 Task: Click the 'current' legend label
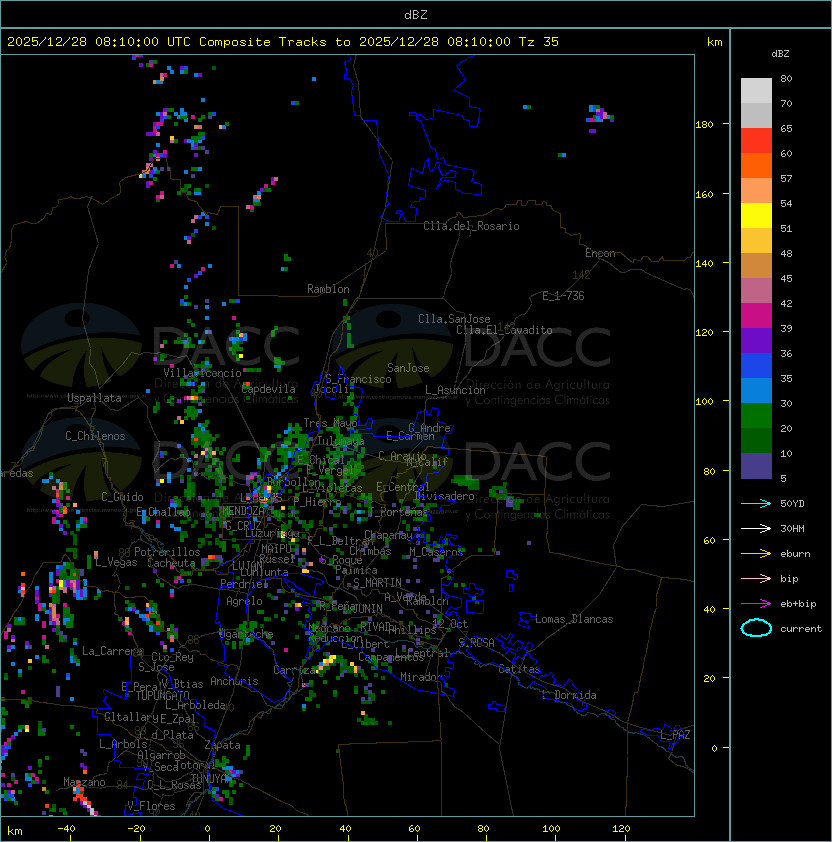(x=801, y=629)
